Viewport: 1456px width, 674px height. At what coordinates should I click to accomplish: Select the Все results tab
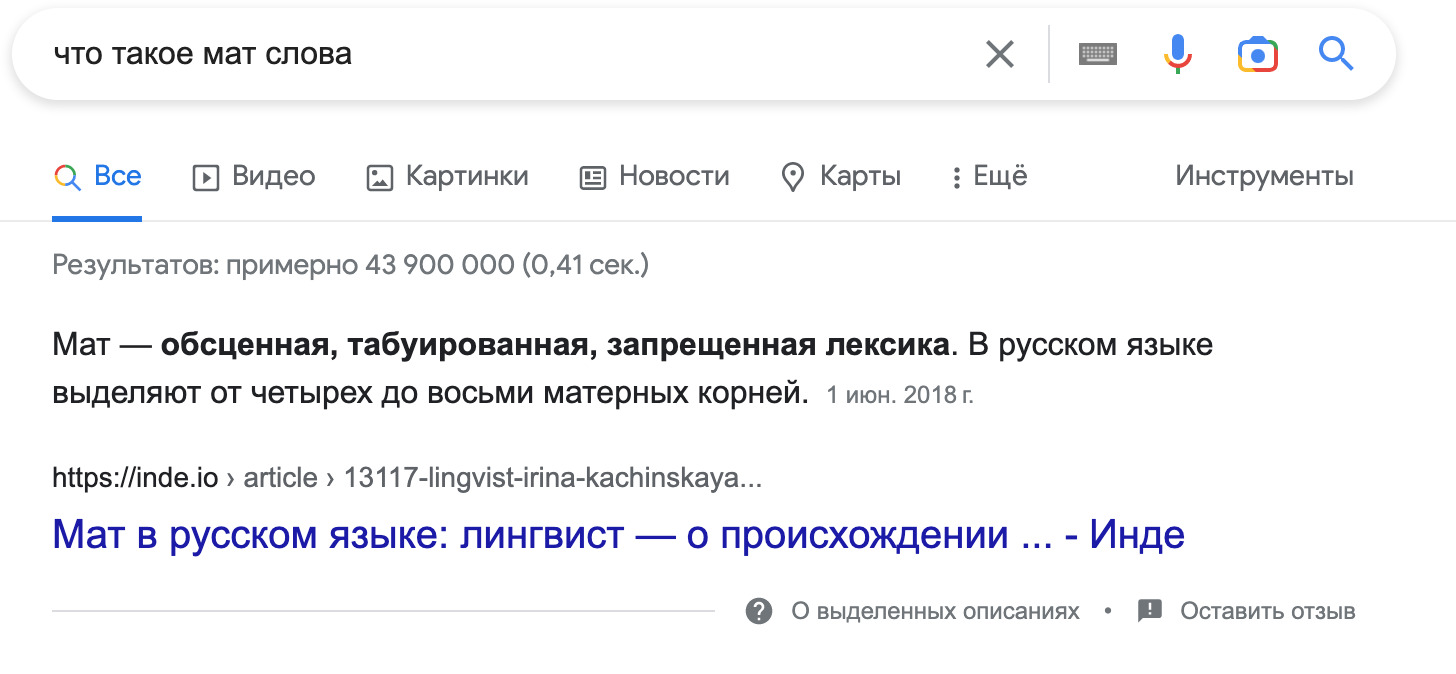(117, 177)
